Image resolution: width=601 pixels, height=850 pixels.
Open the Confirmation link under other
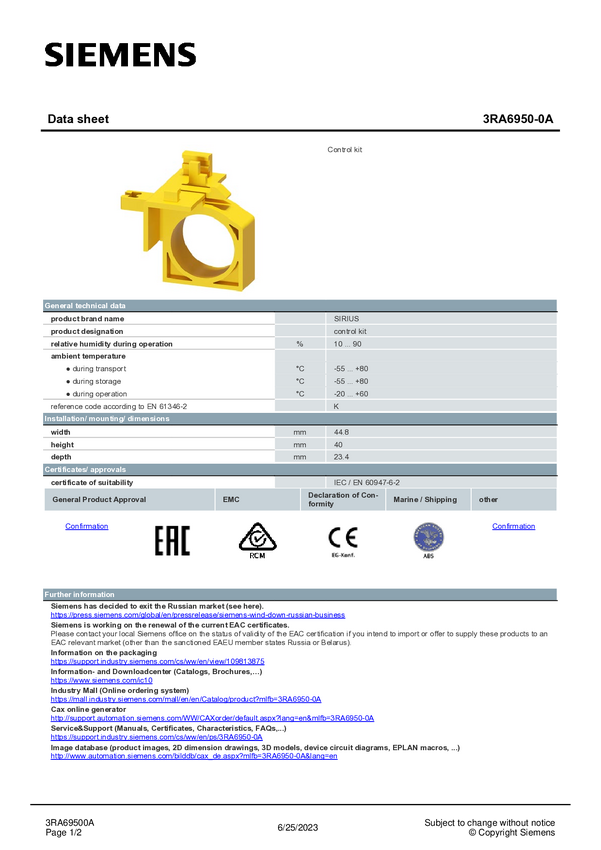(513, 526)
